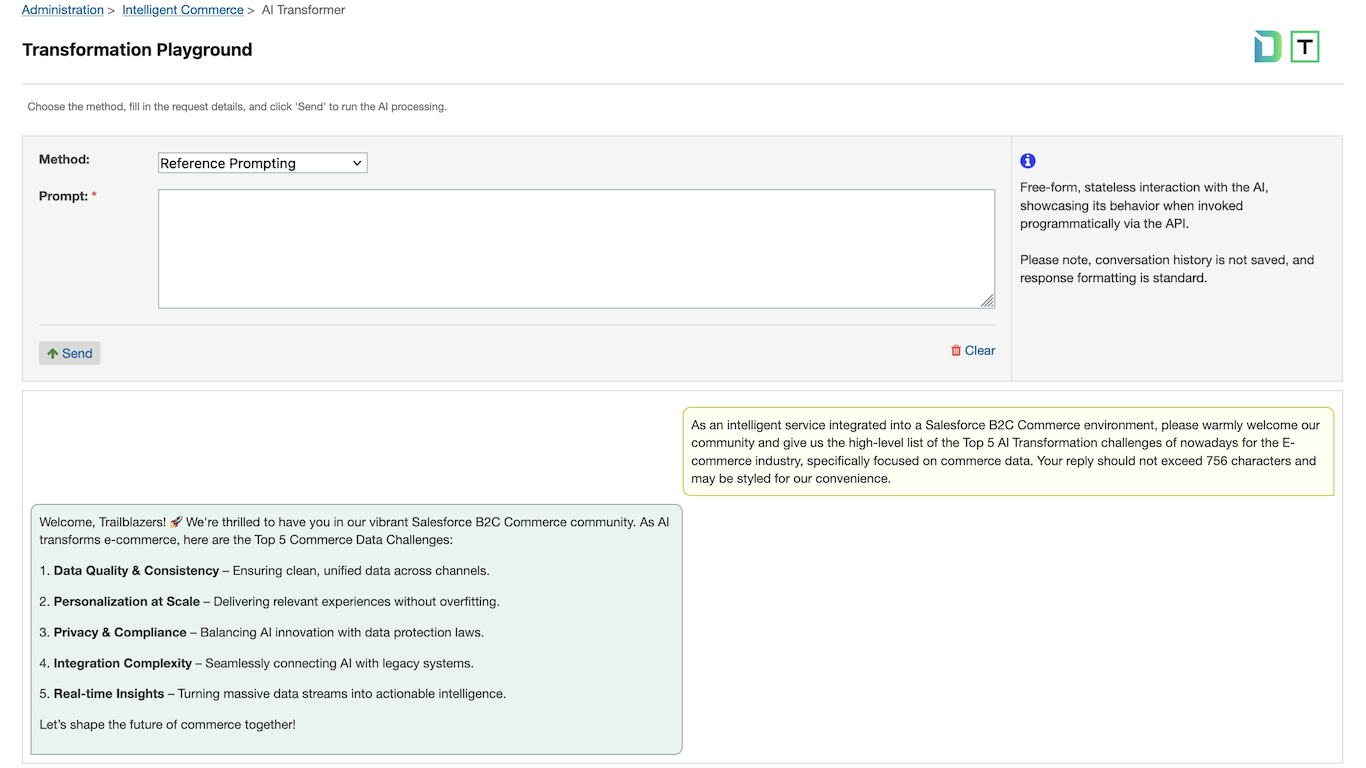Click the "AI Transformer" breadcrumb text
The height and width of the screenshot is (768, 1366).
pos(303,10)
